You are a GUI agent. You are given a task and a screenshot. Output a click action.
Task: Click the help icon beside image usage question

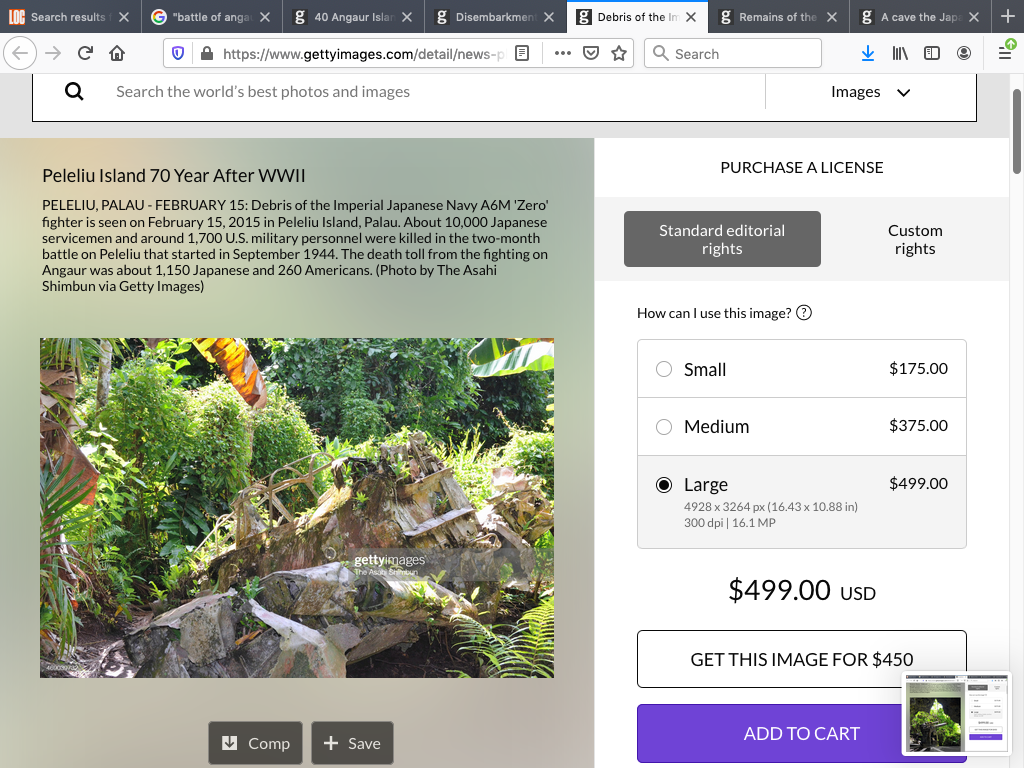pyautogui.click(x=803, y=313)
